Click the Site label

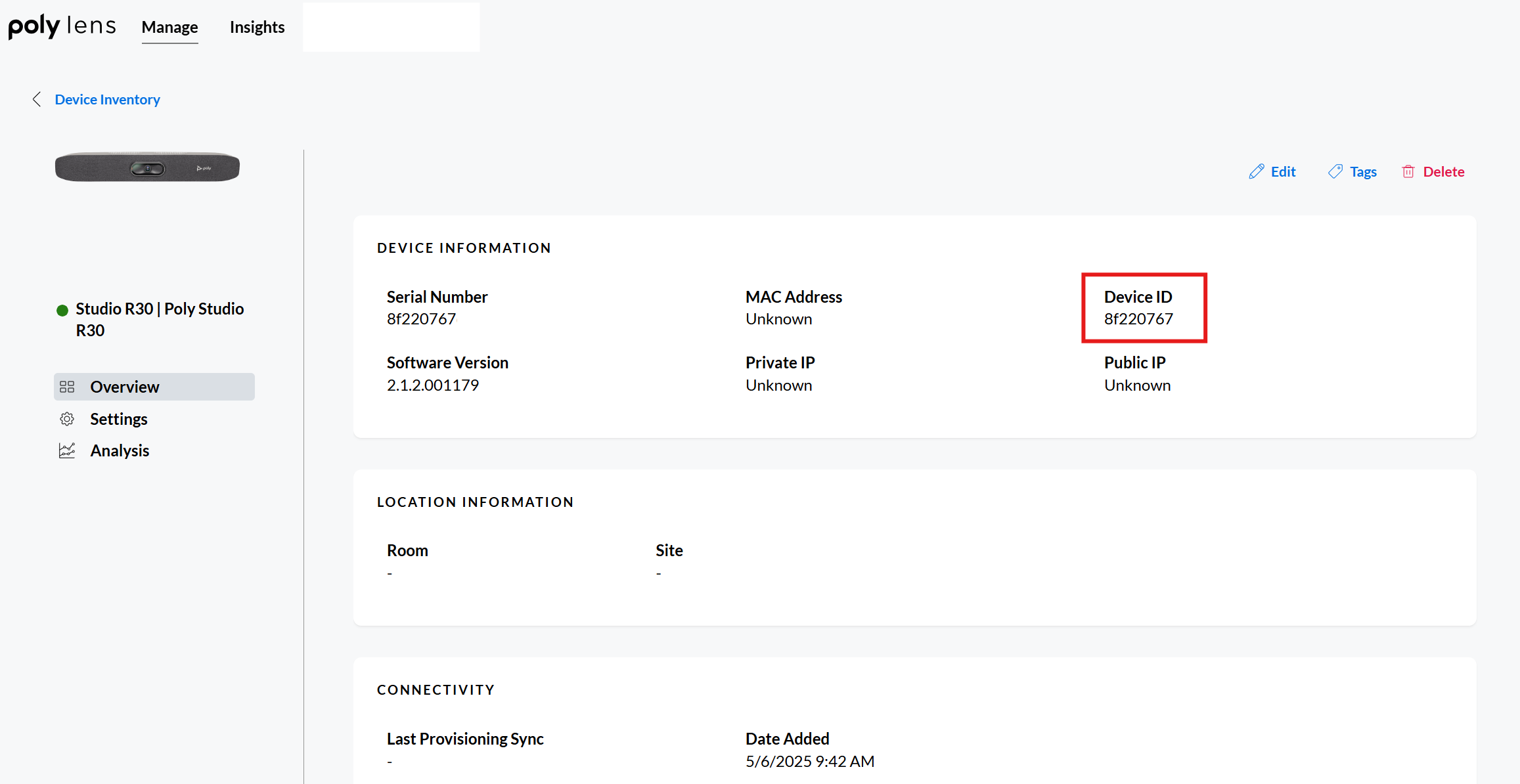point(669,550)
